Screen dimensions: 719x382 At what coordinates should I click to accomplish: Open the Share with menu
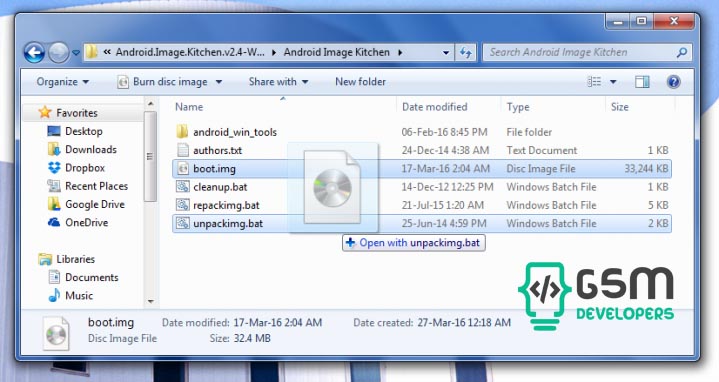point(278,82)
